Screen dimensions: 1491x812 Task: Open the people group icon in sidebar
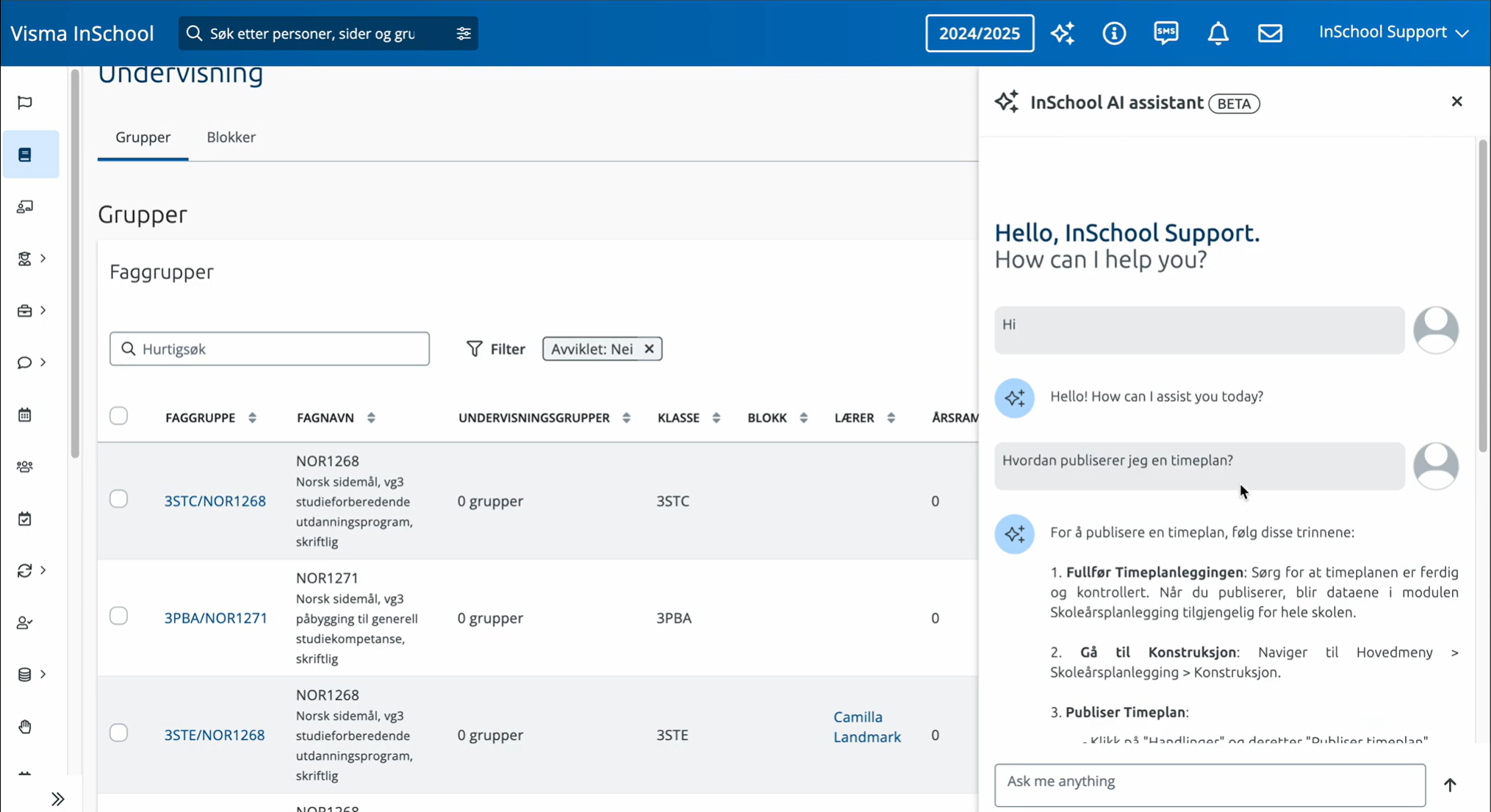(25, 467)
